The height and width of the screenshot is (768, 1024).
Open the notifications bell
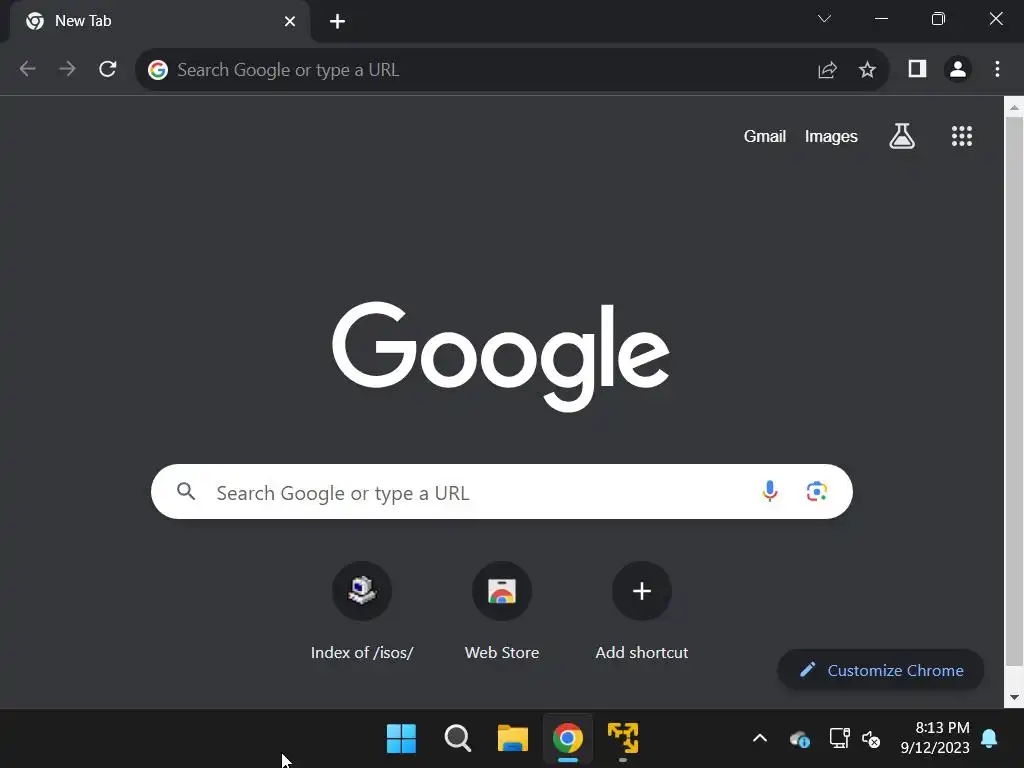pyautogui.click(x=989, y=738)
